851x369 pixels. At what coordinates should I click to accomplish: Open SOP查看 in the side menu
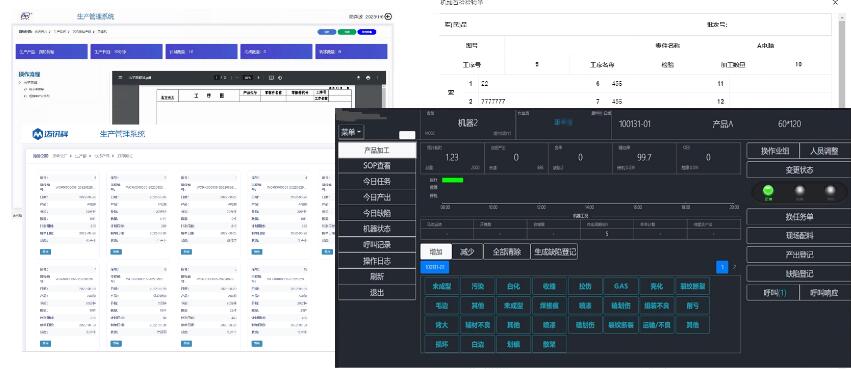coord(377,166)
